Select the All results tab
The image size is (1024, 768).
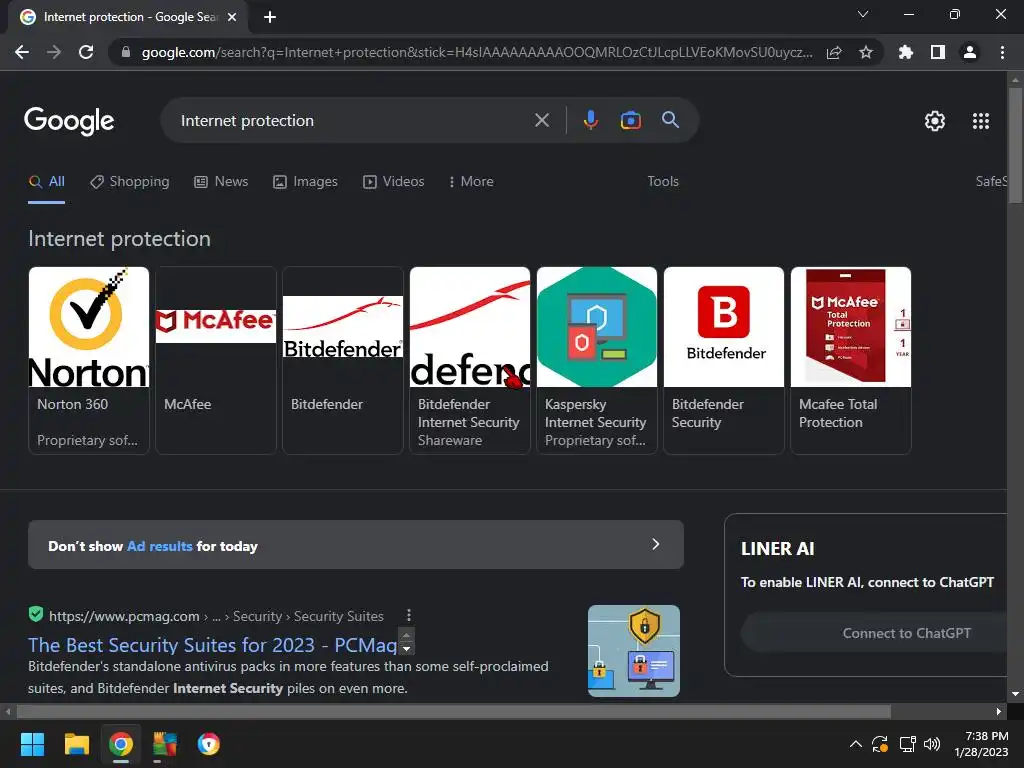pos(46,182)
